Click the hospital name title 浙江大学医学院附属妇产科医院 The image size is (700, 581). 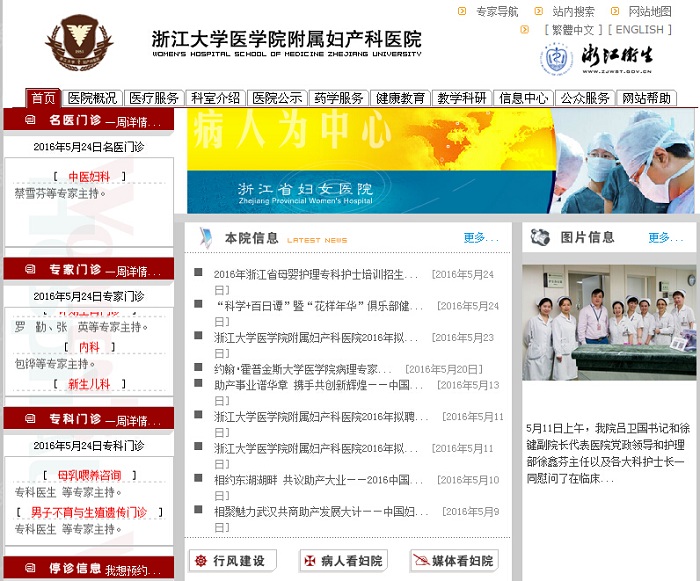(x=286, y=39)
